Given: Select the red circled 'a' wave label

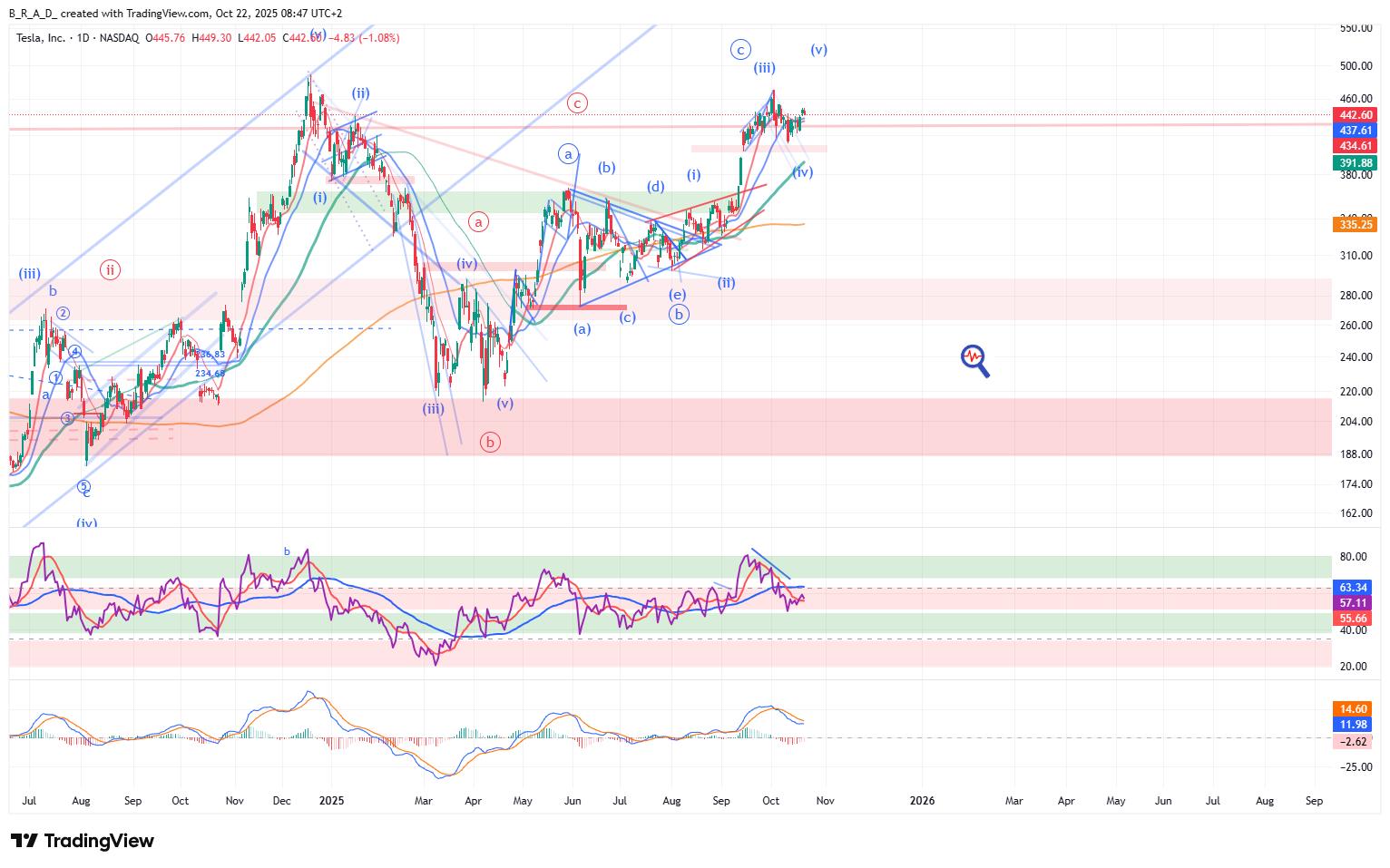Looking at the screenshot, I should click(479, 221).
